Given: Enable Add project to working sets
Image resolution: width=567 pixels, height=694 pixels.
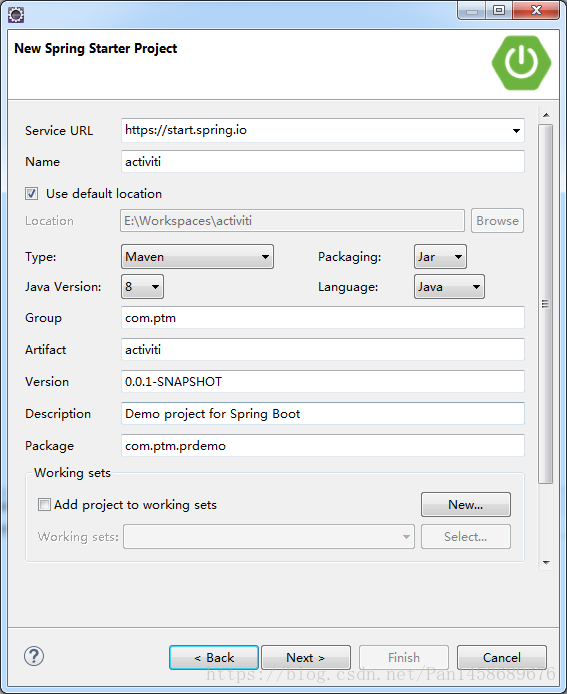Looking at the screenshot, I should [44, 505].
